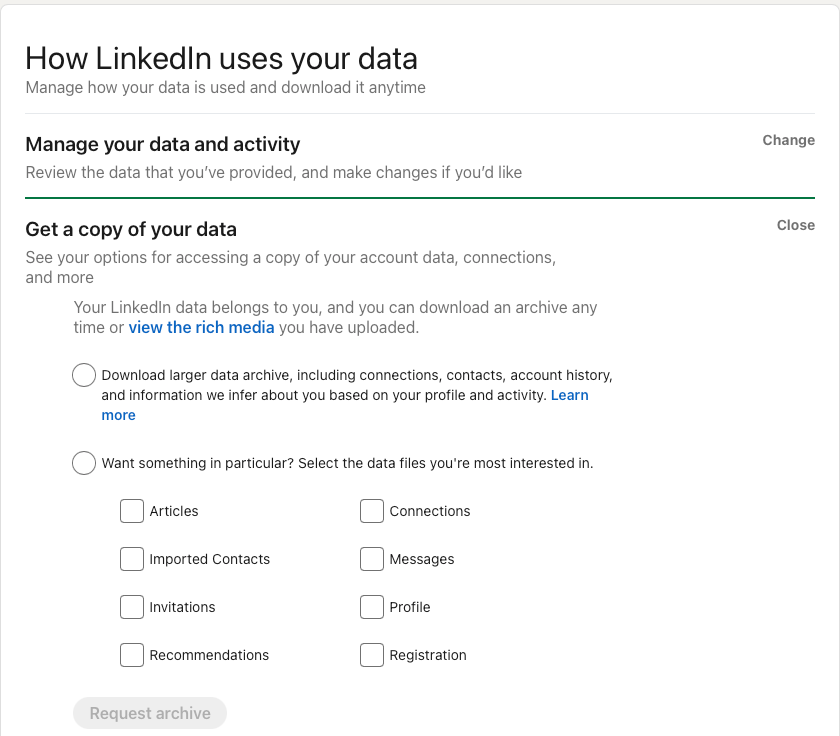Click 'See your options for accessing' description text
Viewport: 840px width, 736px height.
(290, 257)
